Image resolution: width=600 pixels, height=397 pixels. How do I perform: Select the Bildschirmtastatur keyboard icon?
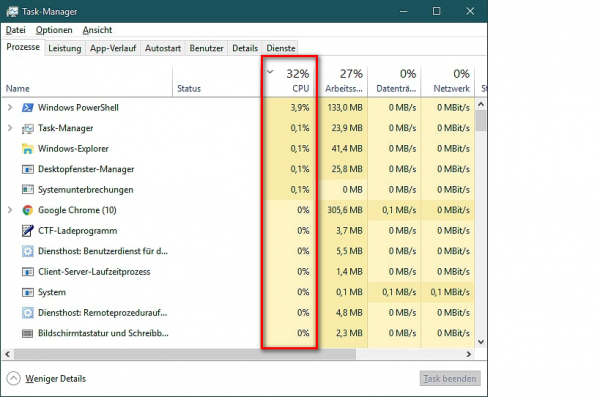point(28,333)
